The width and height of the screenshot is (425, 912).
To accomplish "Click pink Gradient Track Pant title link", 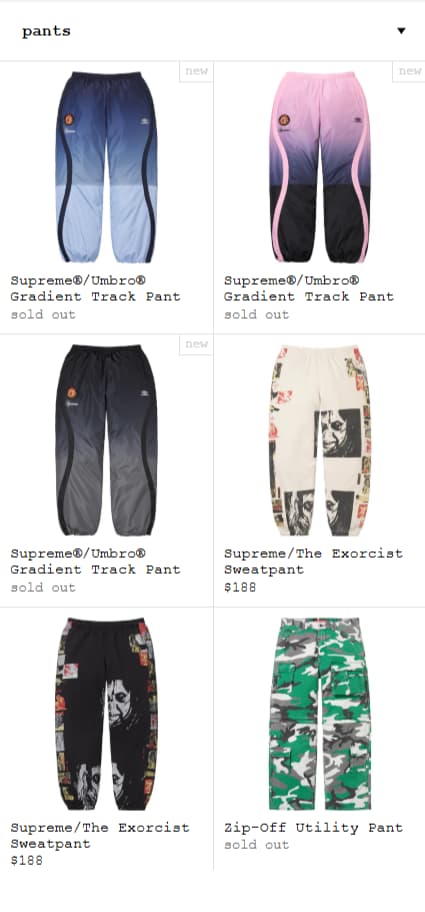I will click(309, 288).
